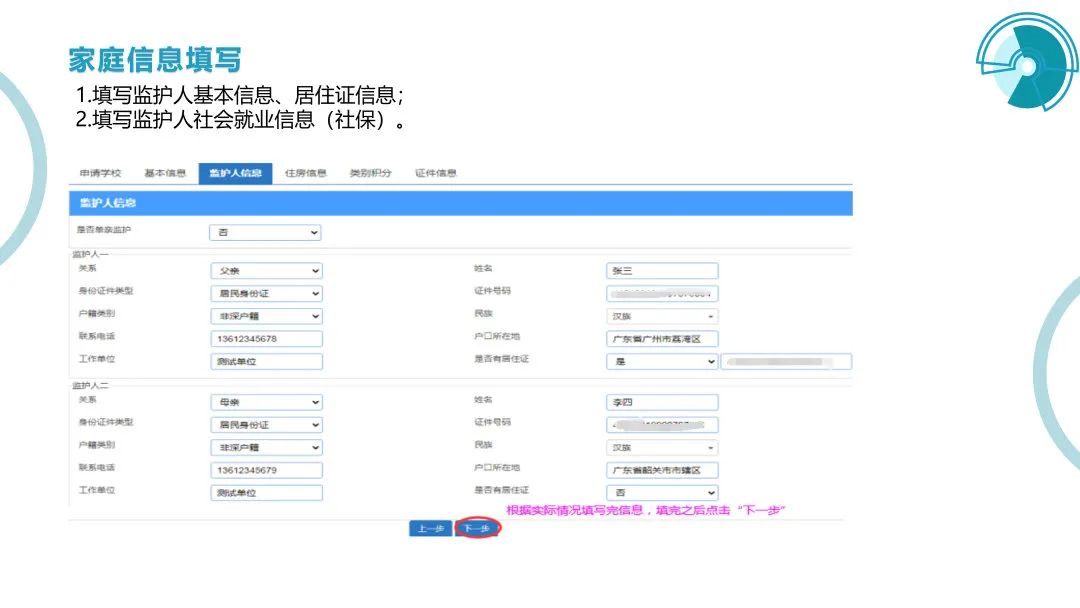Open guardian two 是否有居住证 dropdown showing 否
Image resolution: width=1080 pixels, height=608 pixels.
[x=662, y=493]
